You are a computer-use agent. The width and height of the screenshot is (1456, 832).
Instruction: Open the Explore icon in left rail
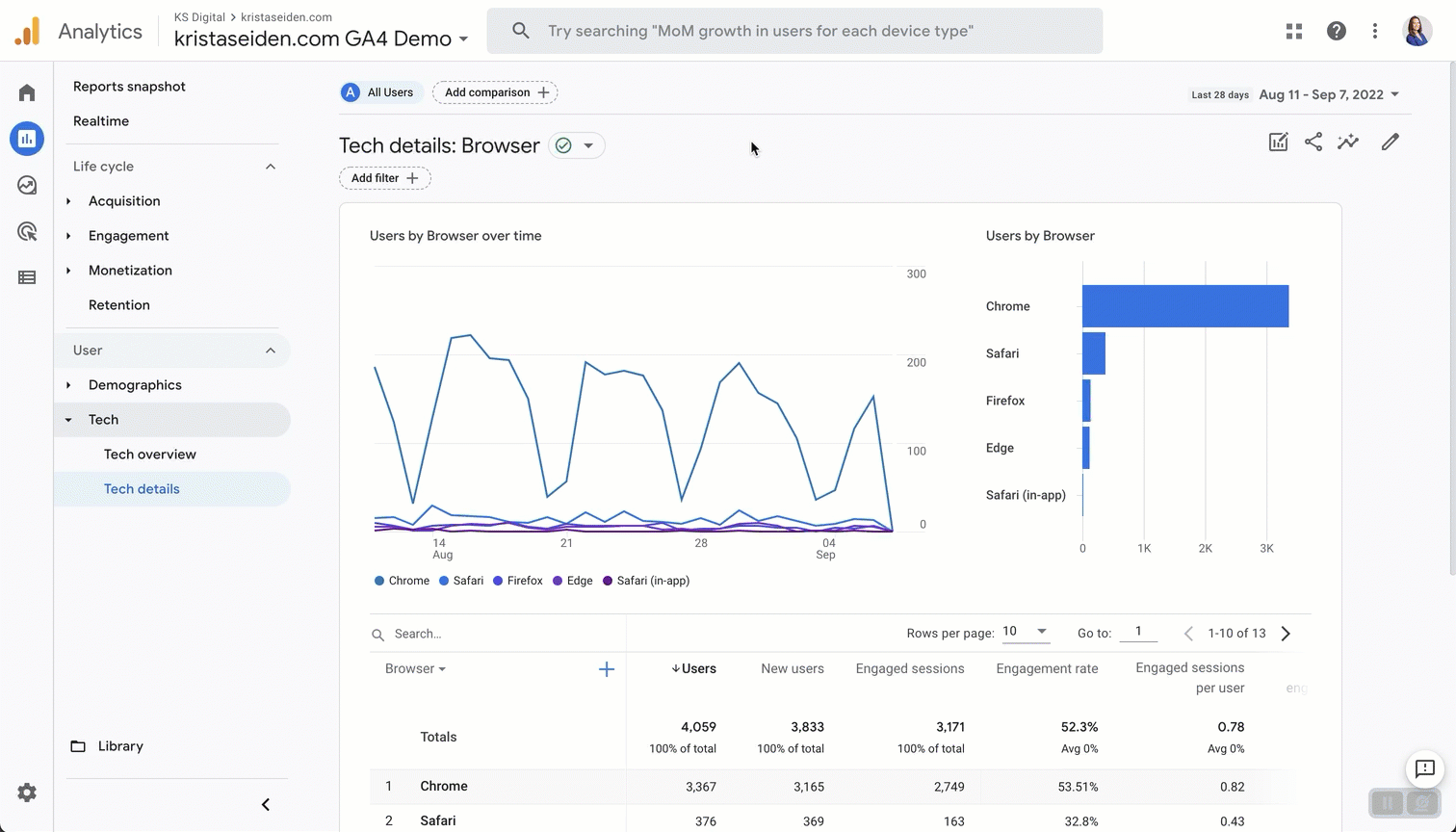27,185
